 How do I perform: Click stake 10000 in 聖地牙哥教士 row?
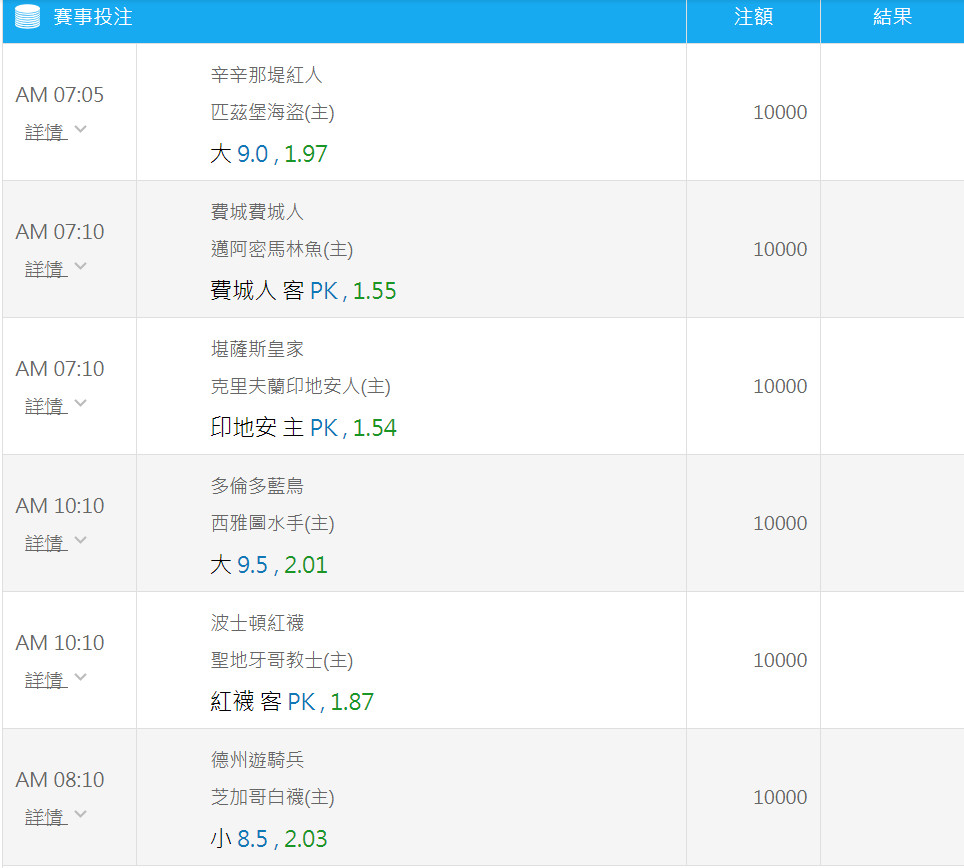(x=780, y=661)
